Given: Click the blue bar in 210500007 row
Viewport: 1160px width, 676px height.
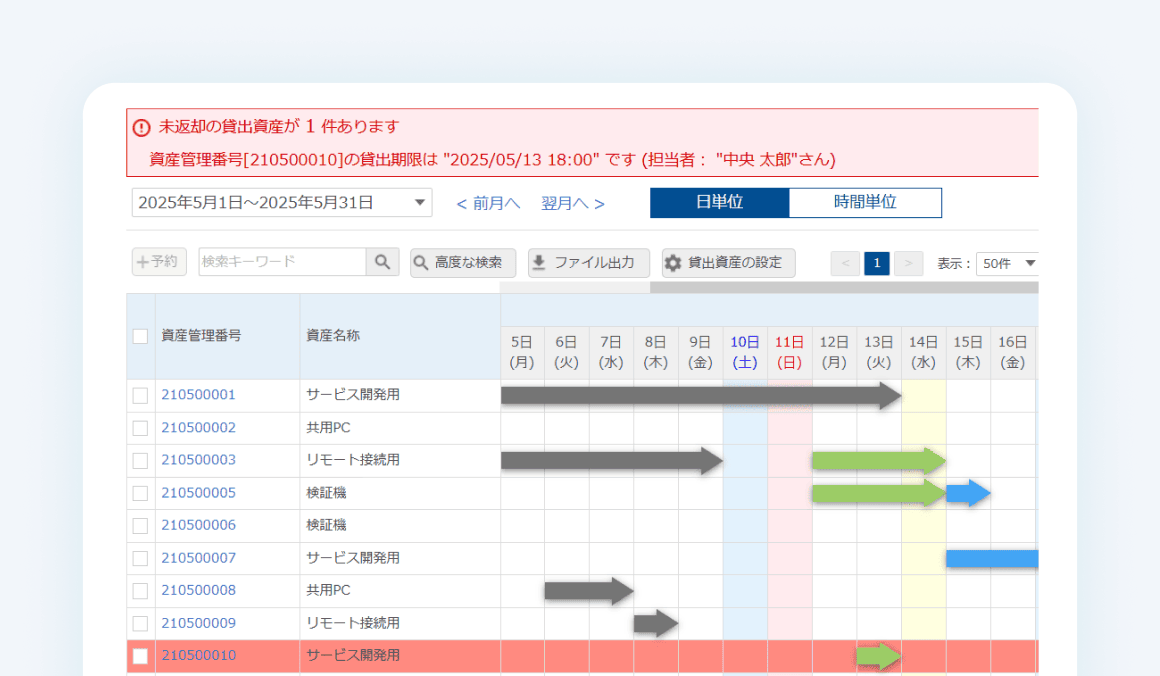Looking at the screenshot, I should tap(992, 558).
